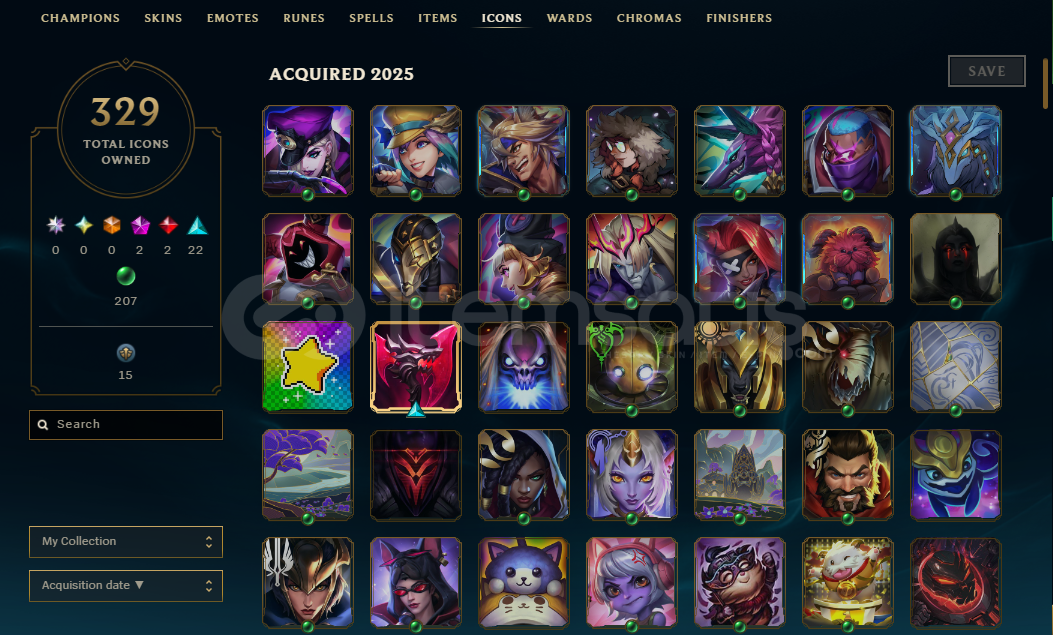1053x635 pixels.
Task: Pick the bearded man in red coat icon
Action: click(848, 475)
